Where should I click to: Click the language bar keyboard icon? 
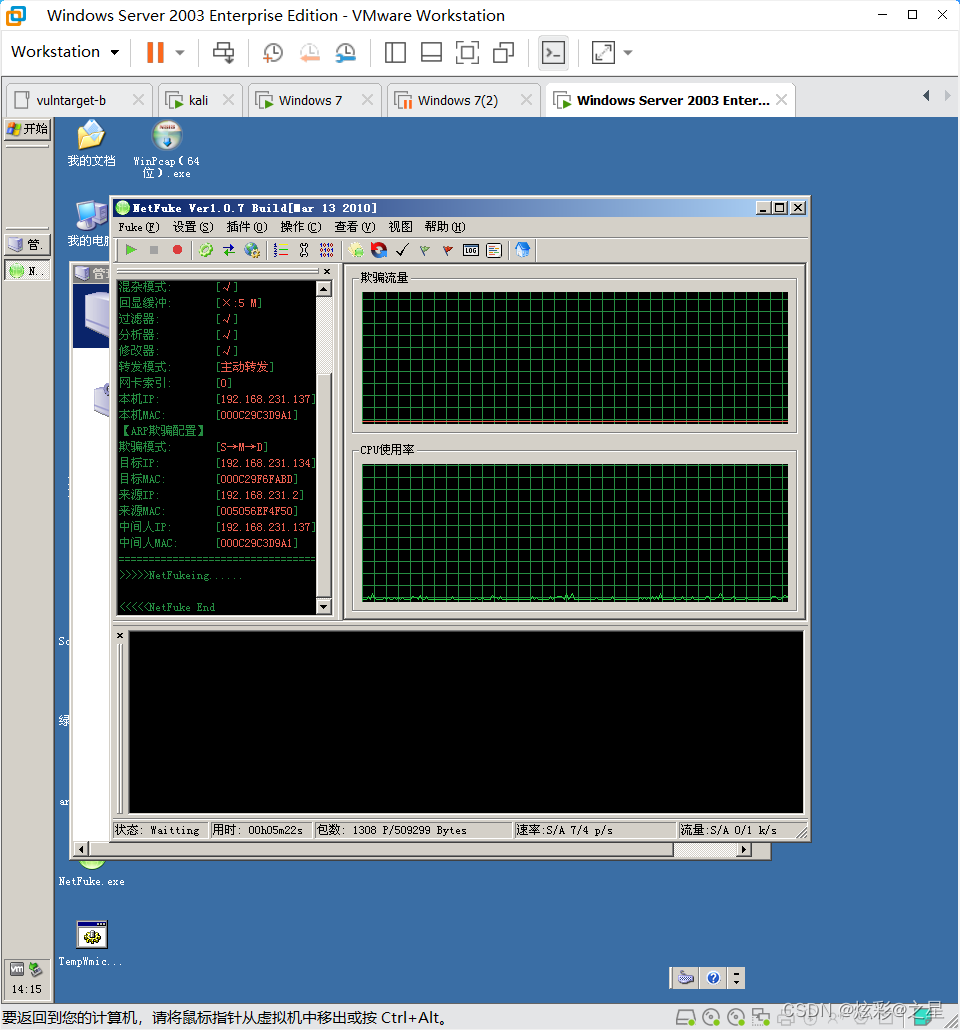coord(686,978)
